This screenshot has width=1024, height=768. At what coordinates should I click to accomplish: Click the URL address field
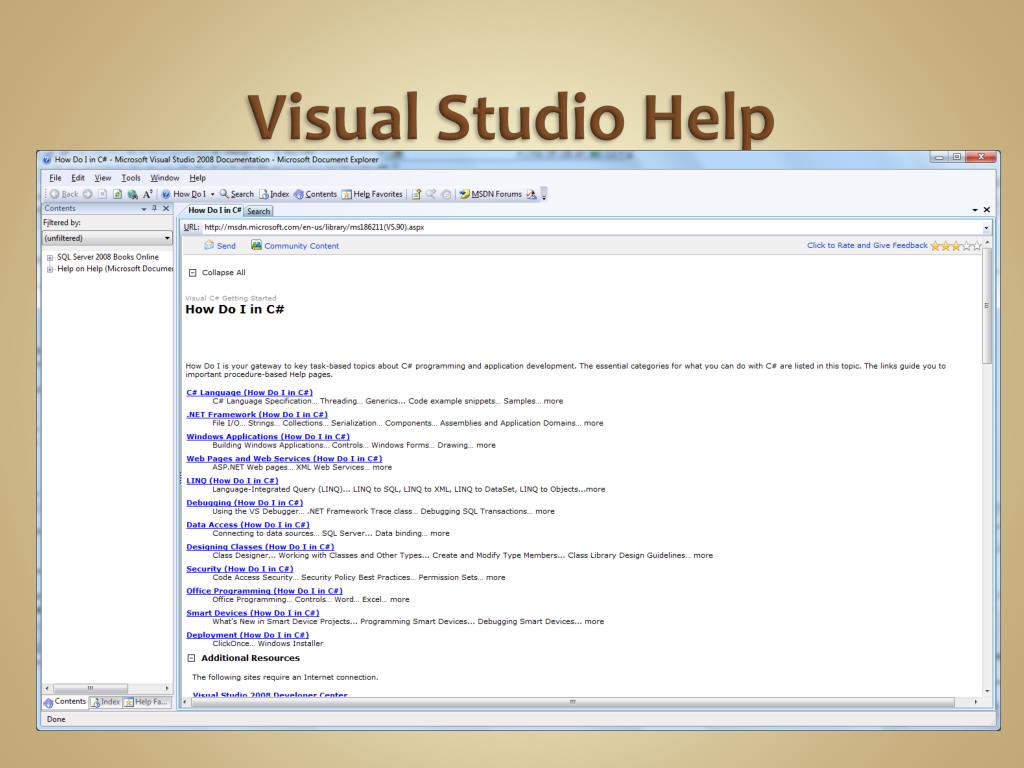(x=591, y=227)
